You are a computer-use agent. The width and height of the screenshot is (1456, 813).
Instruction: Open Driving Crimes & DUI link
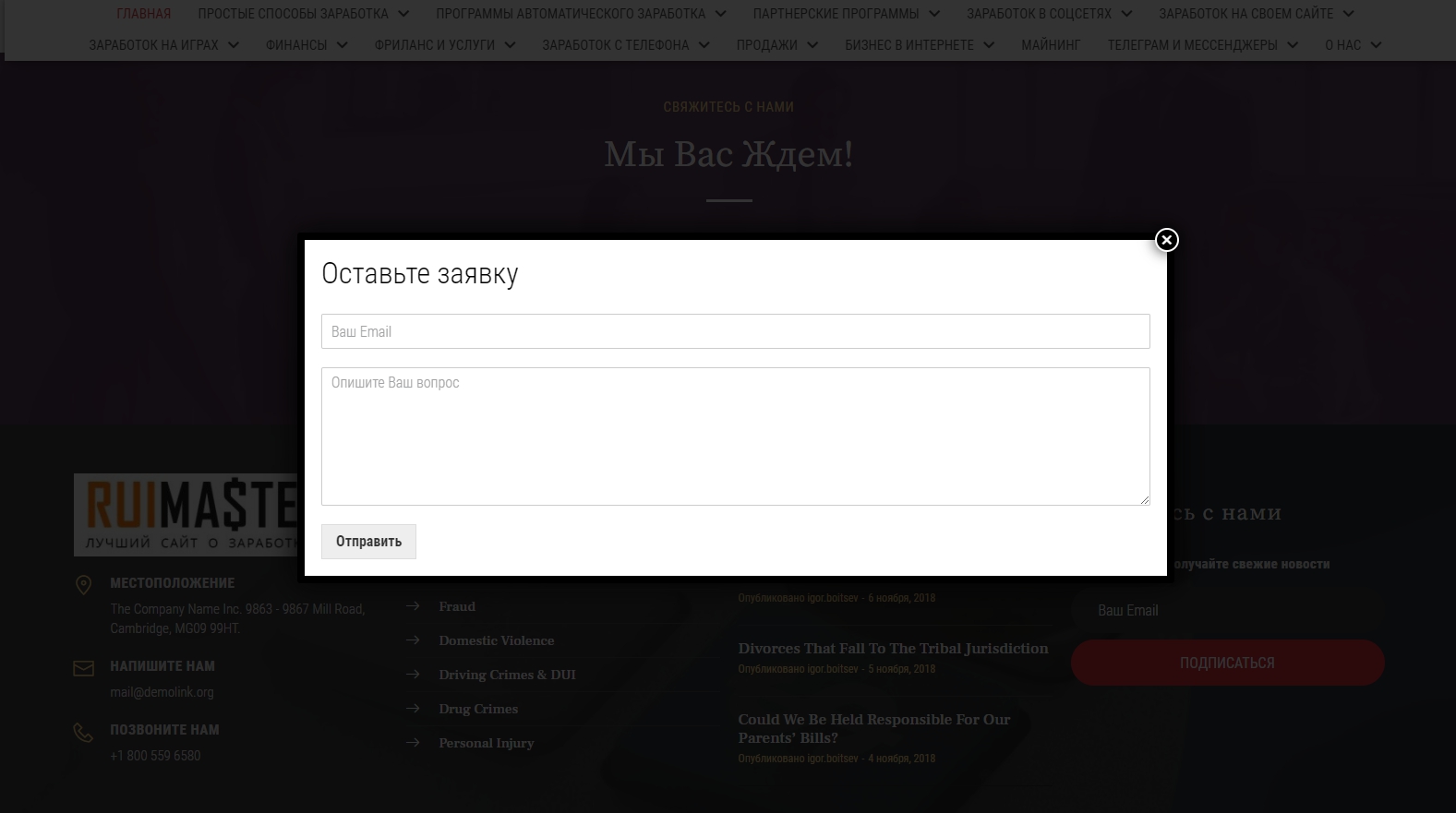pyautogui.click(x=507, y=675)
